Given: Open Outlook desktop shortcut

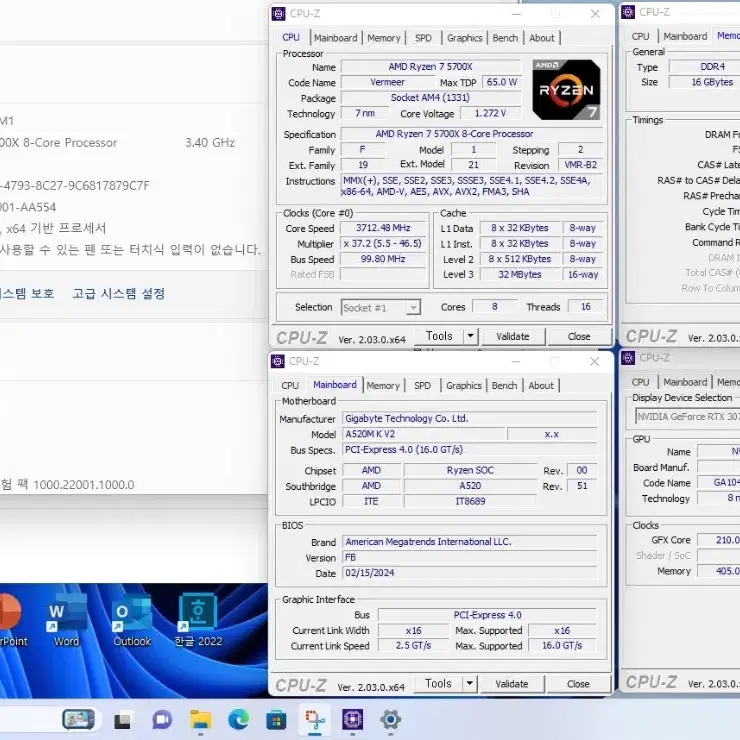Looking at the screenshot, I should coord(132,621).
